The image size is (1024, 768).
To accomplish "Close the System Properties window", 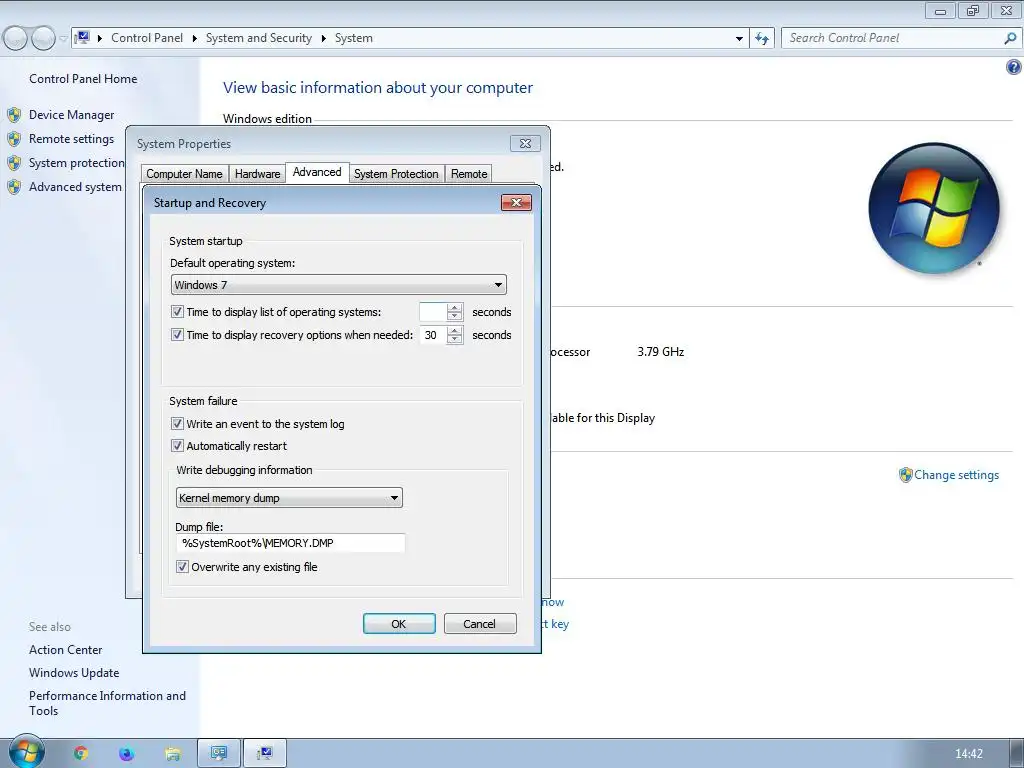I will click(525, 144).
